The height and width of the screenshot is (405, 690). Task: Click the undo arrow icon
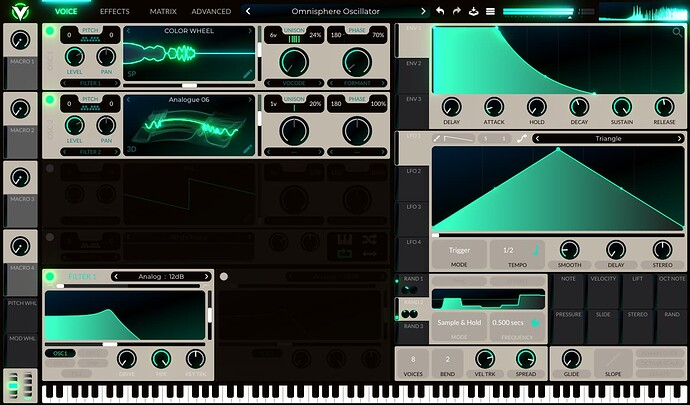[x=439, y=11]
